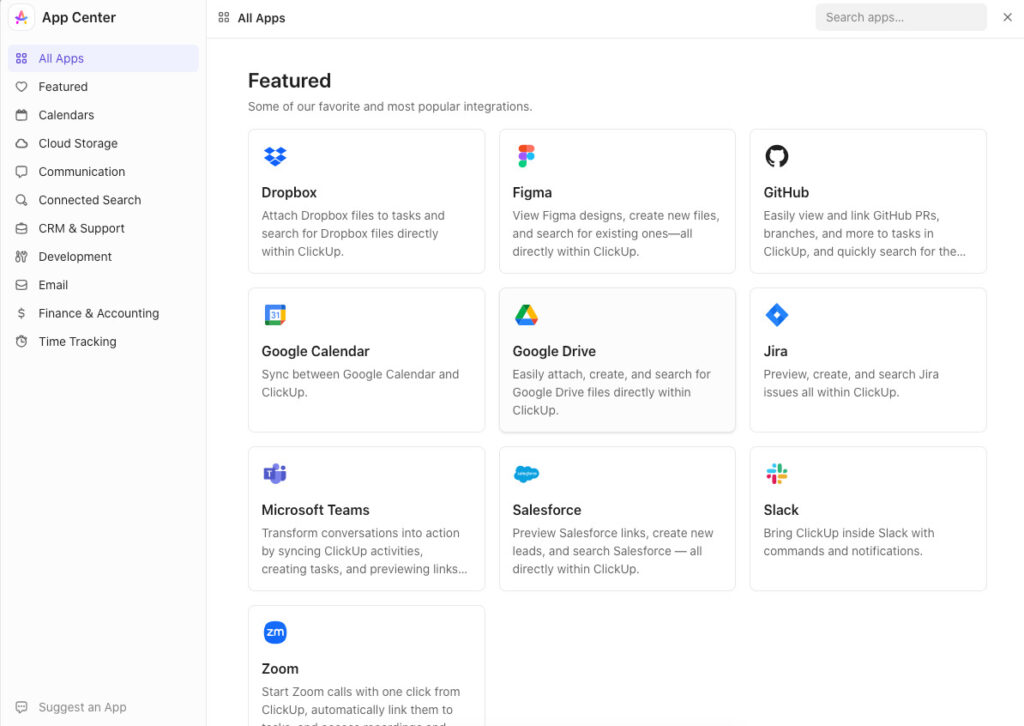Click the Cloud Storage cloud icon
Viewport: 1024px width, 726px height.
[22, 143]
